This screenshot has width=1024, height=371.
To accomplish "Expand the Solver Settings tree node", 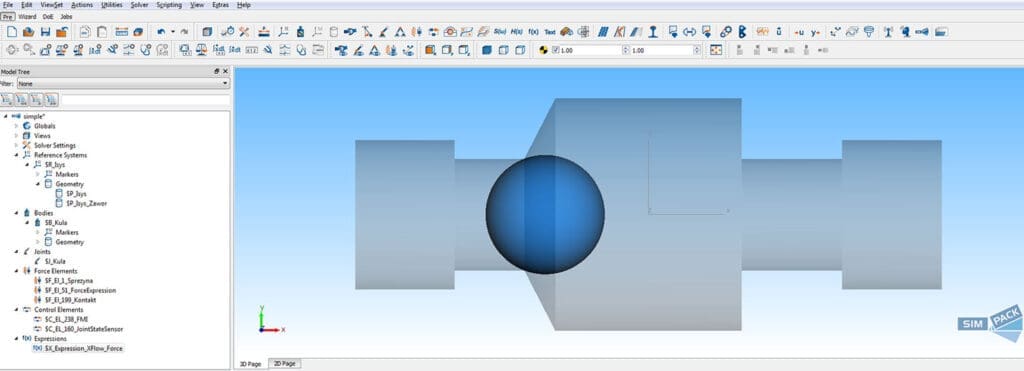I will (x=16, y=145).
